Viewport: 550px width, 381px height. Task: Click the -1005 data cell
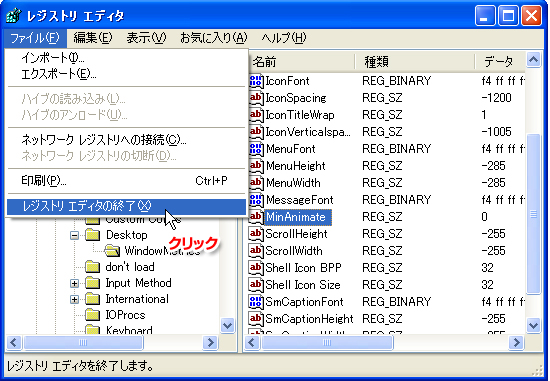pos(496,132)
